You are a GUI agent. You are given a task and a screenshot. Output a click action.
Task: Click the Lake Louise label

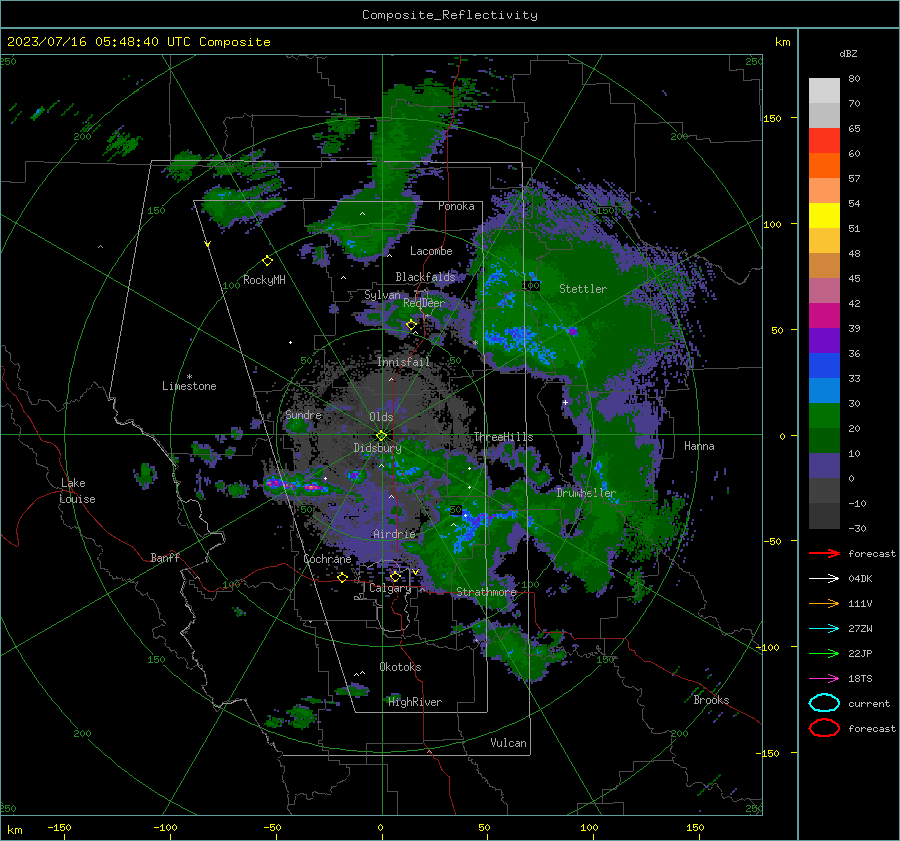tap(78, 491)
